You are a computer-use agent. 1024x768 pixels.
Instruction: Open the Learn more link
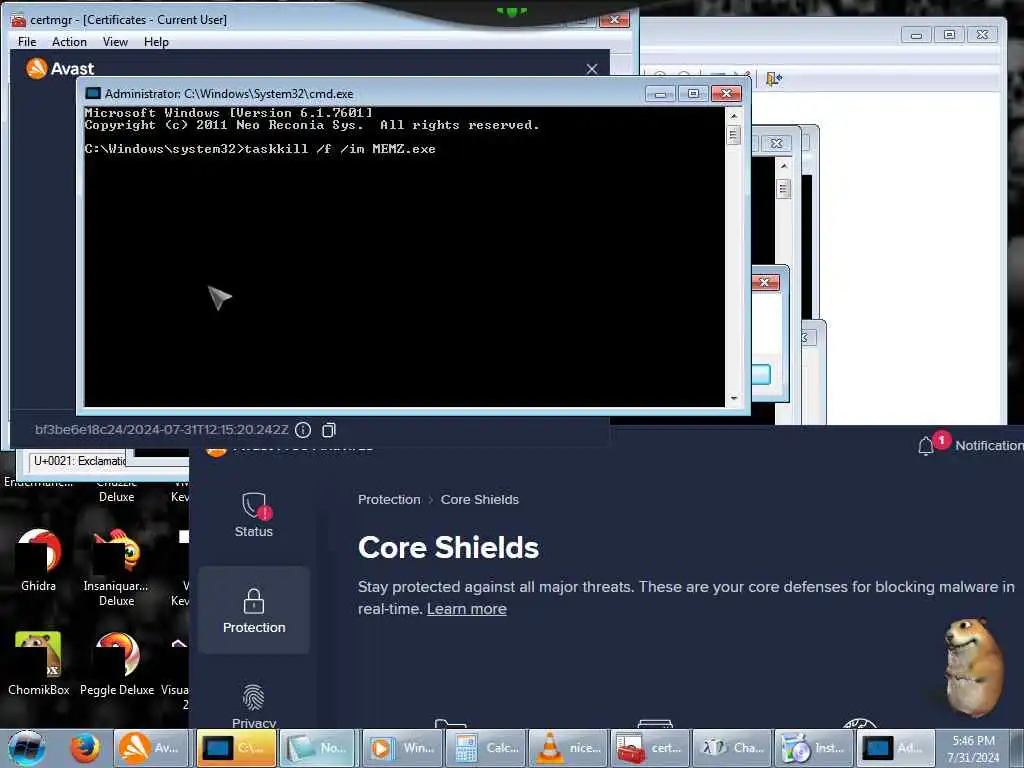point(467,609)
